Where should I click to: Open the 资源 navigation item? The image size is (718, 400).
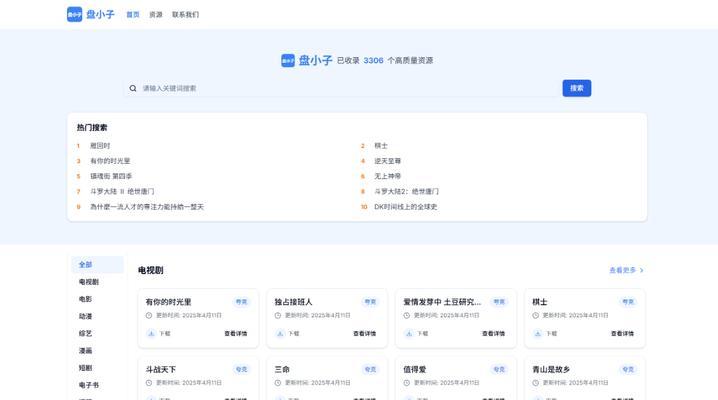[x=156, y=15]
